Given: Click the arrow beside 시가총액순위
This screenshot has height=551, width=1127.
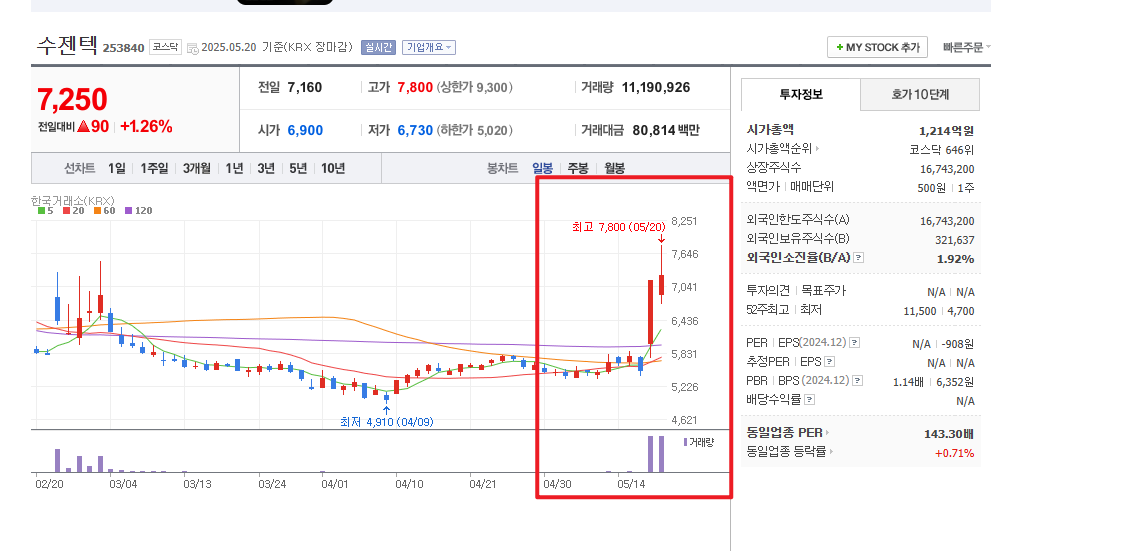Looking at the screenshot, I should click(x=818, y=149).
